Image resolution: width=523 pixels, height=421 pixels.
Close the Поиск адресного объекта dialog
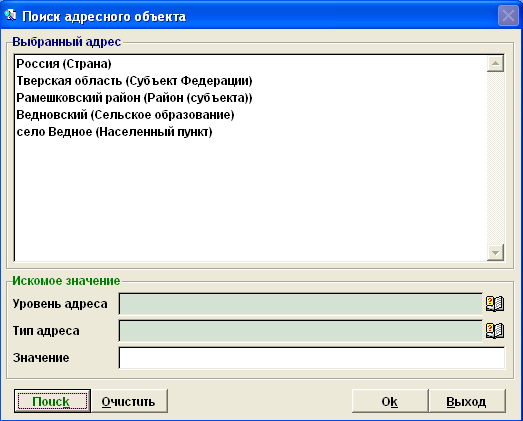coord(508,15)
